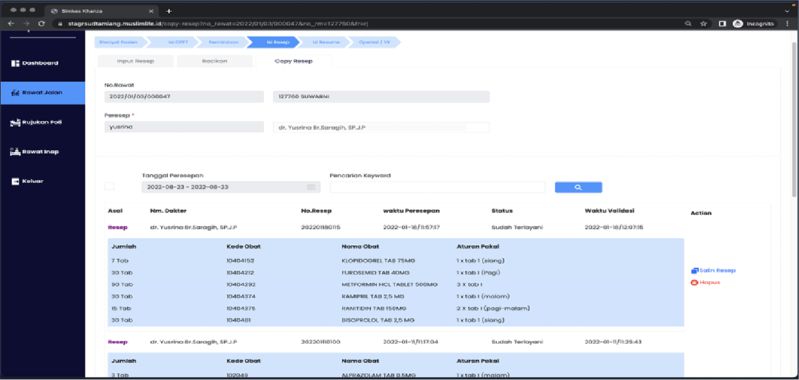The height and width of the screenshot is (380, 799).
Task: Open the browser tab search chevron
Action: [x=787, y=11]
